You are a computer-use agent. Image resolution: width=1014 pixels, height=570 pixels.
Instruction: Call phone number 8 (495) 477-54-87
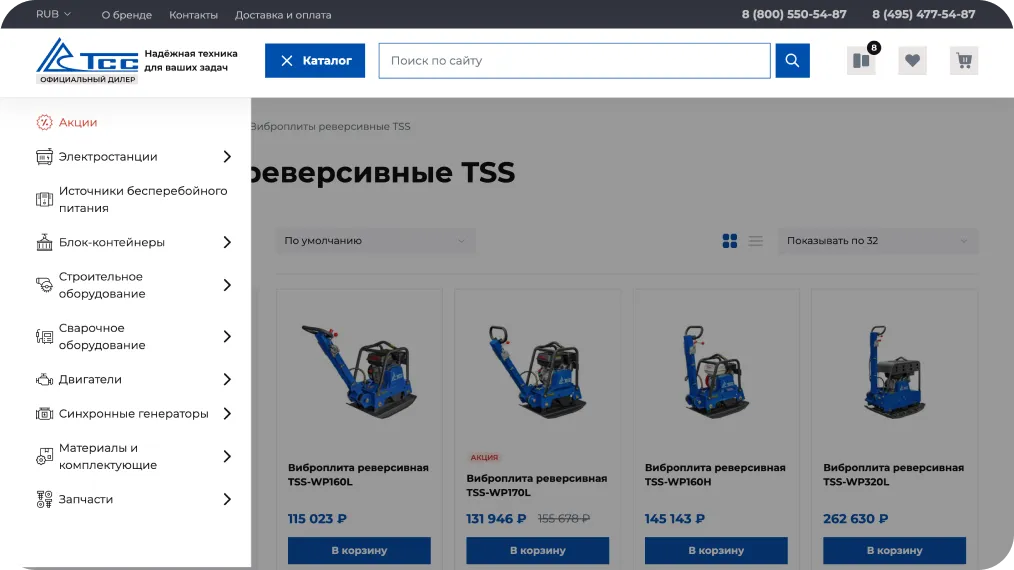pyautogui.click(x=923, y=14)
